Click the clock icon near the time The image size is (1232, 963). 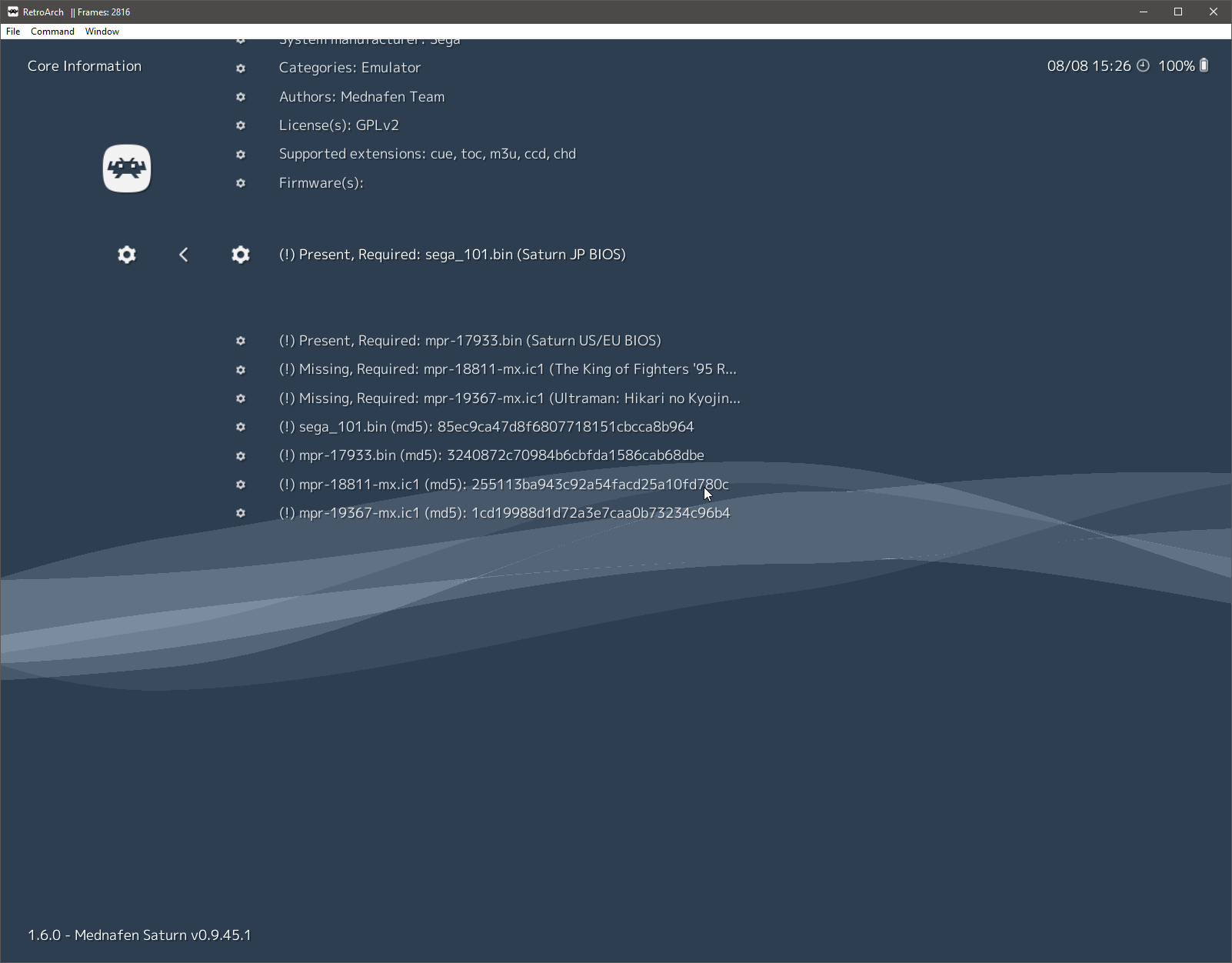pyautogui.click(x=1144, y=65)
